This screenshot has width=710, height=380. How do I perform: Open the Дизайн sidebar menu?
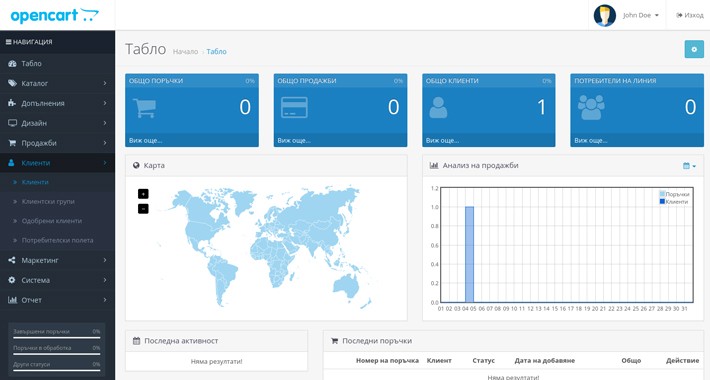click(x=58, y=123)
